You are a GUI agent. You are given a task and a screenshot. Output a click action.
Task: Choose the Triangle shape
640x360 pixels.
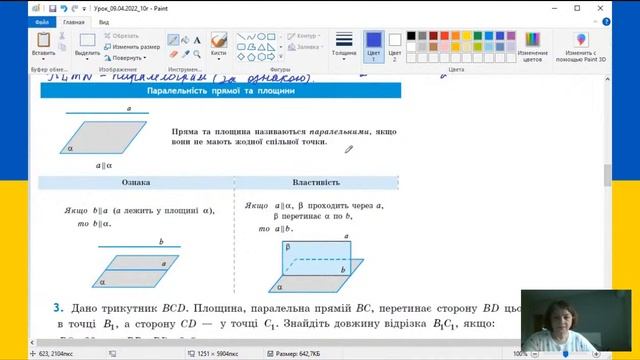click(261, 47)
